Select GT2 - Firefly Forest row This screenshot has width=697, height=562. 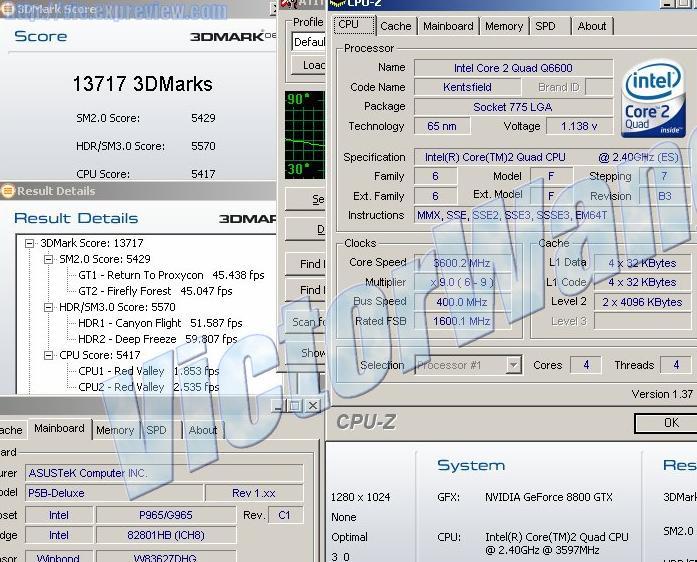tap(155, 291)
